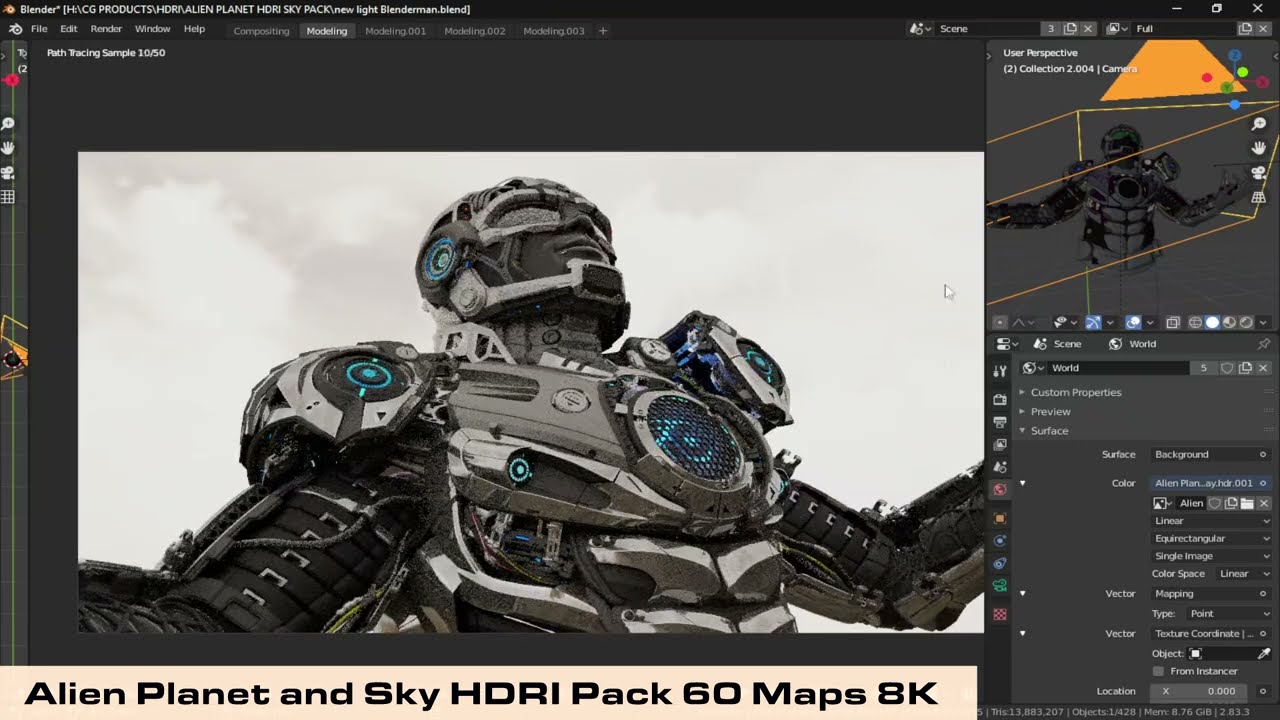Pin the properties editor context
The image size is (1280, 720).
[x=1263, y=344]
